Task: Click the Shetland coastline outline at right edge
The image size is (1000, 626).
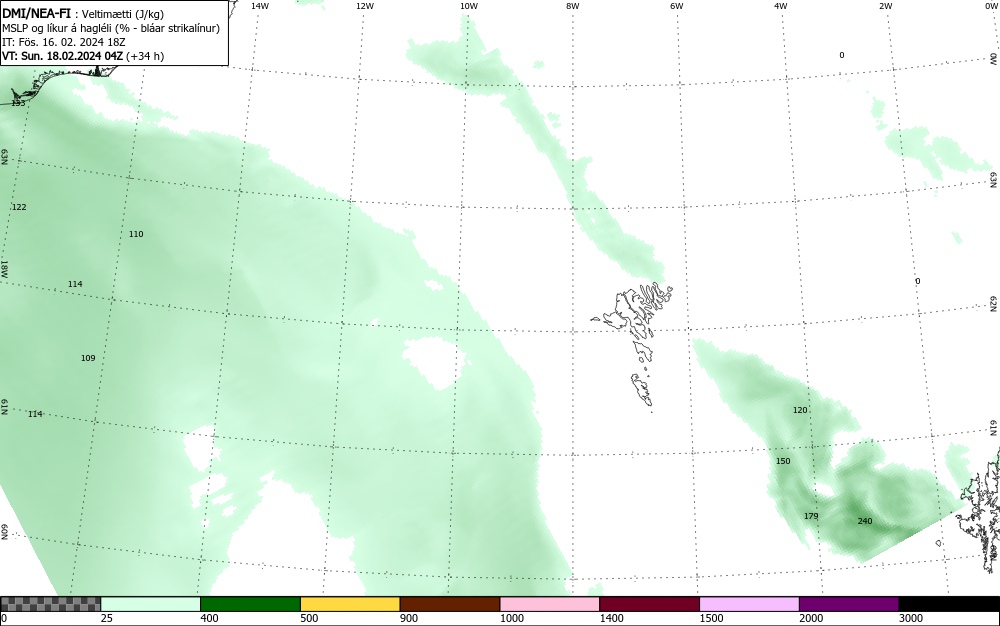Action: [980, 510]
